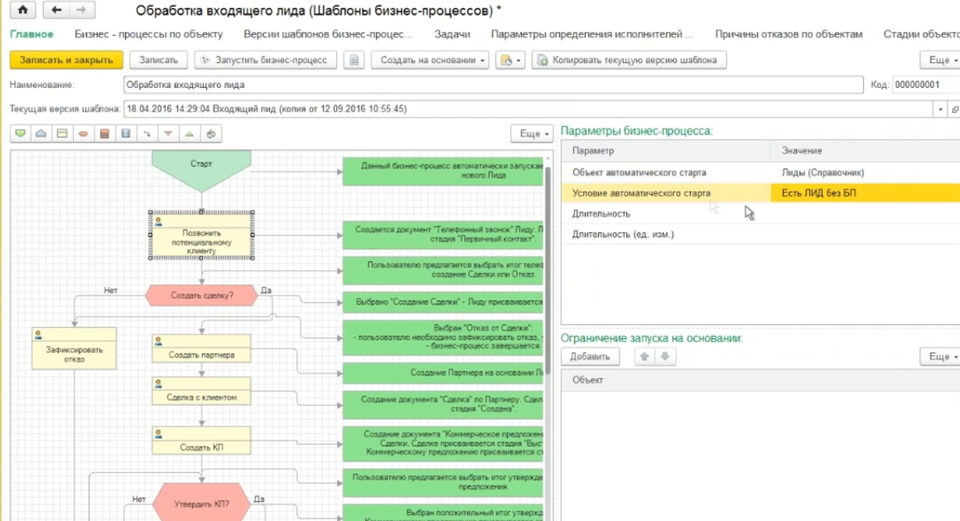Viewport: 960px width, 521px height.
Task: Insert a red choice-switch shape
Action: point(105,133)
